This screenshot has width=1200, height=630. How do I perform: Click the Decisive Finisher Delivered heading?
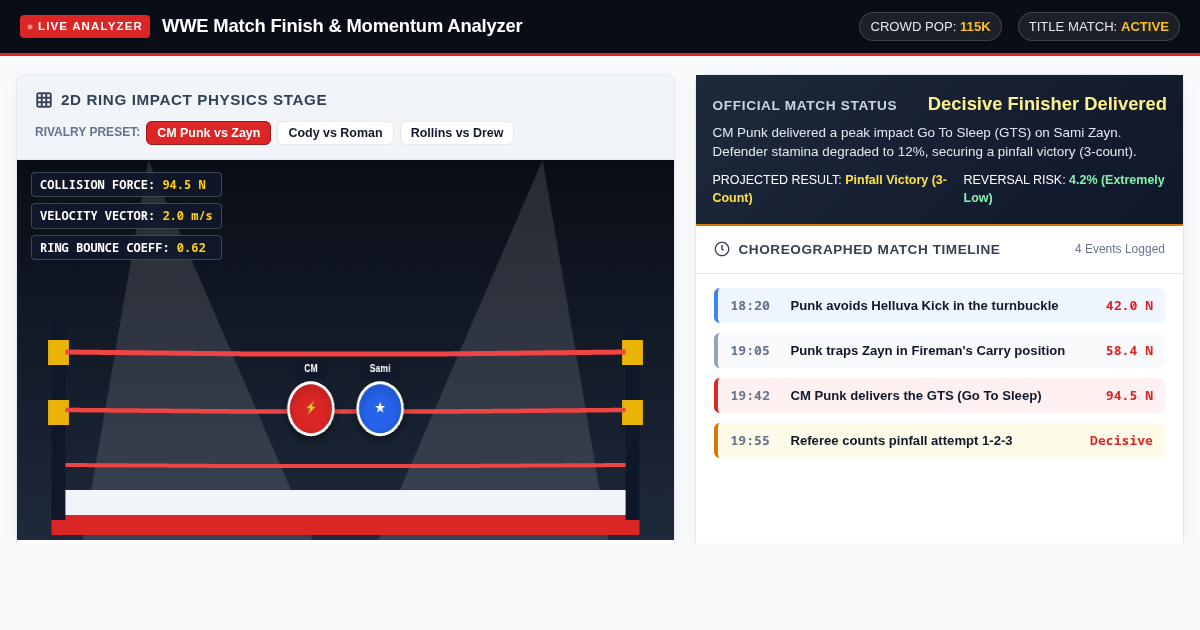(x=1047, y=104)
